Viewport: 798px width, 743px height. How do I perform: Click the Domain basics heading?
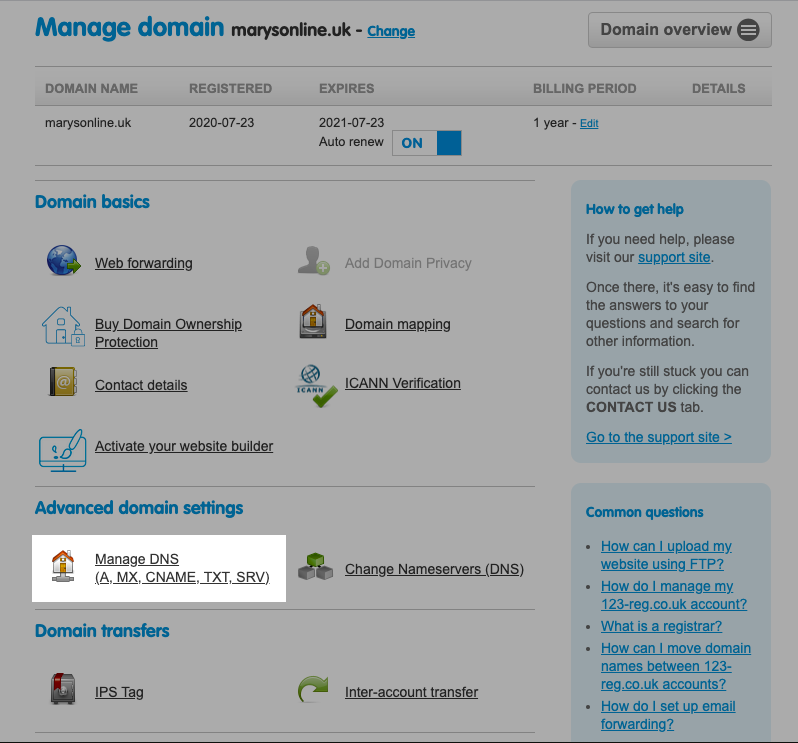click(92, 202)
